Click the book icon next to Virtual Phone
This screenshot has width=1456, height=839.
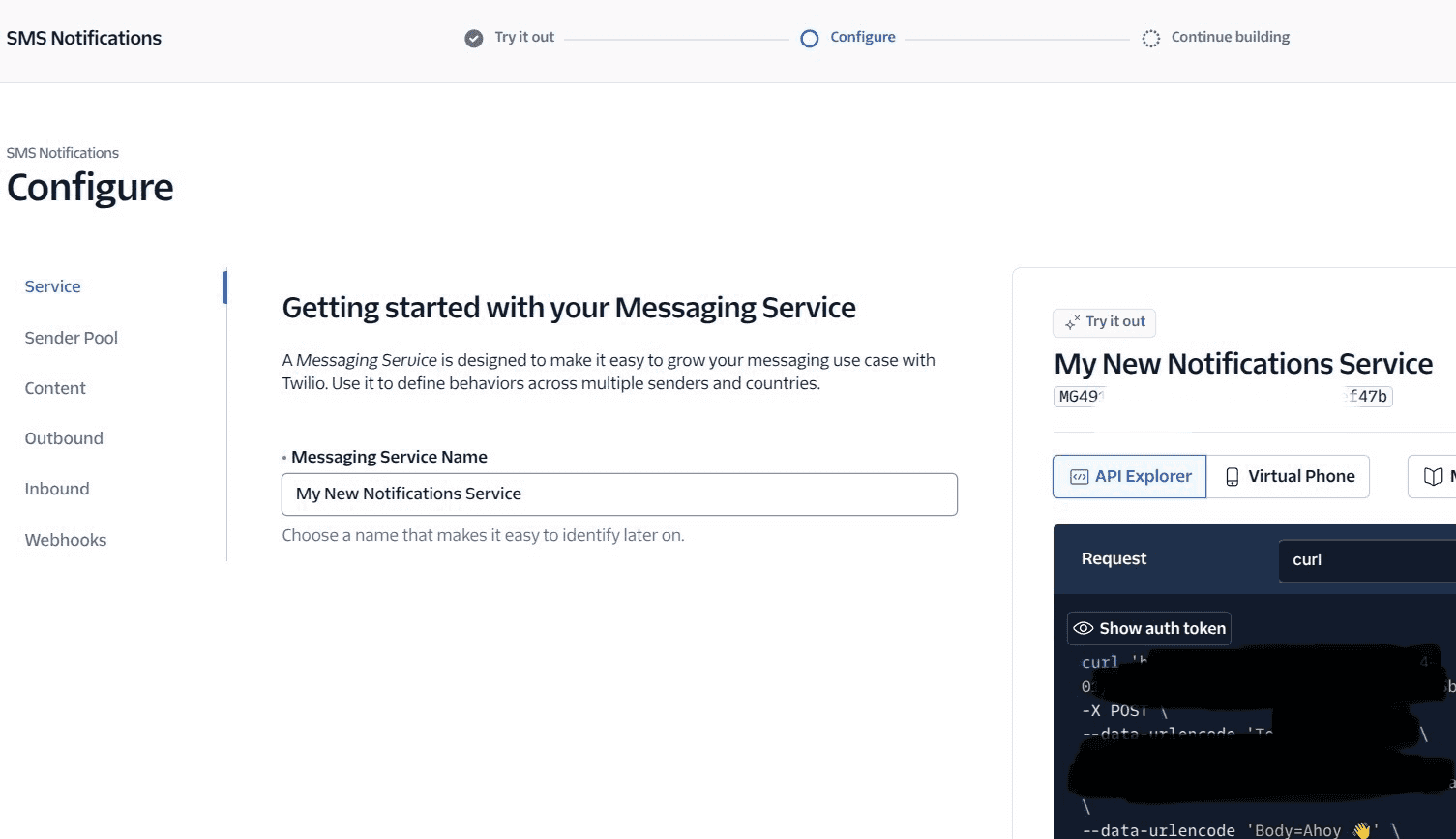click(1433, 477)
